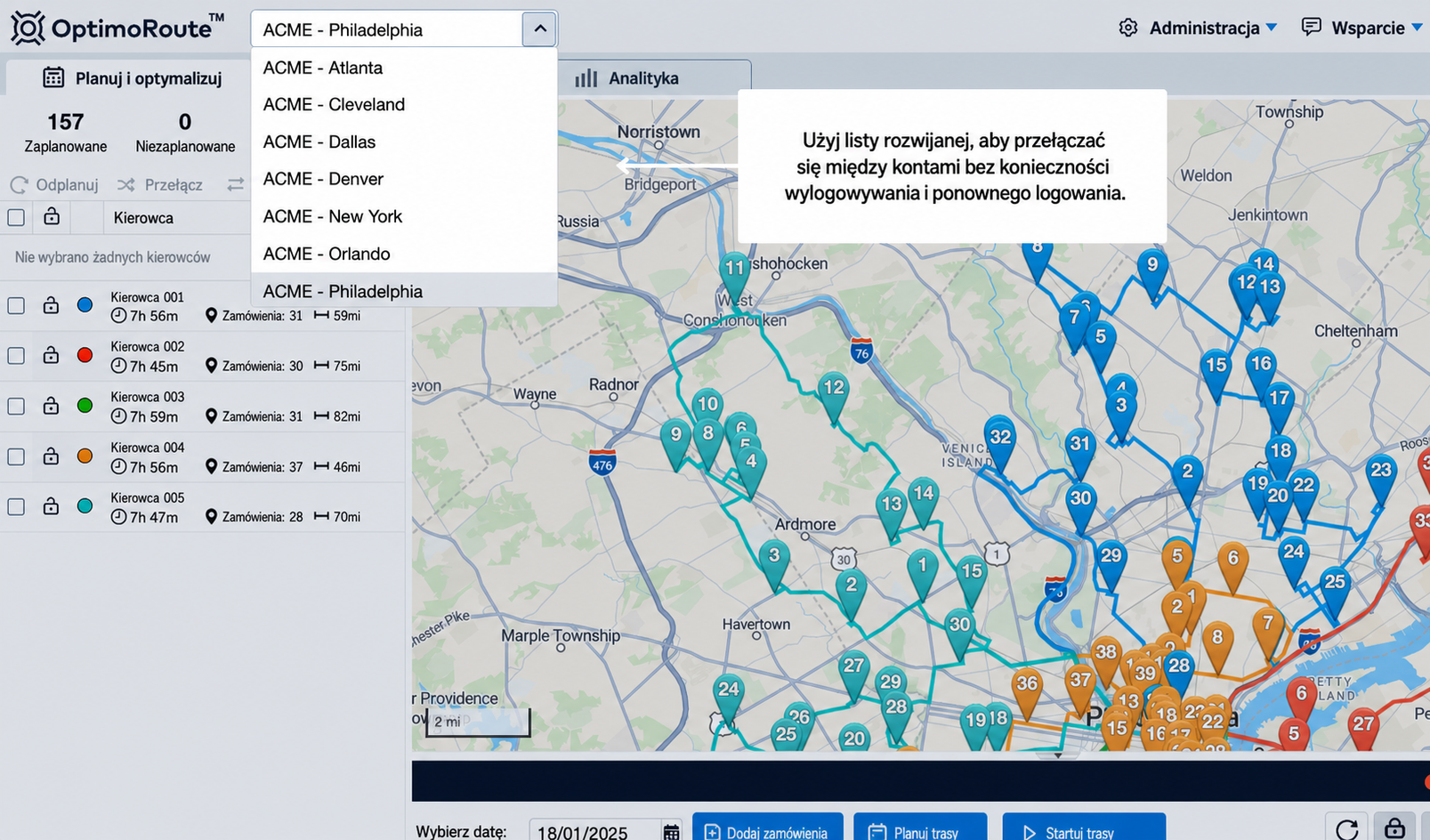Click the lock icon in the driver list header
The width and height of the screenshot is (1430, 840).
(x=52, y=216)
